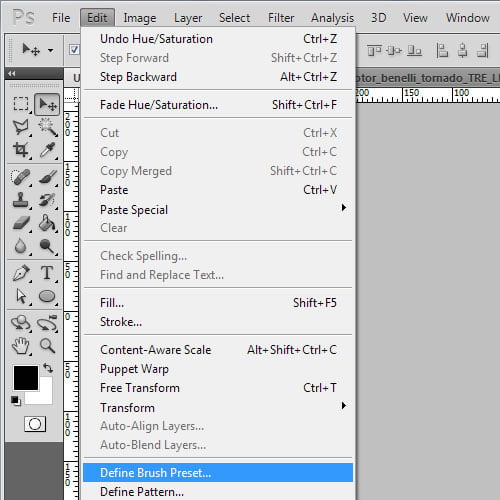500x500 pixels.
Task: Choose the Pen tool
Action: click(x=21, y=273)
